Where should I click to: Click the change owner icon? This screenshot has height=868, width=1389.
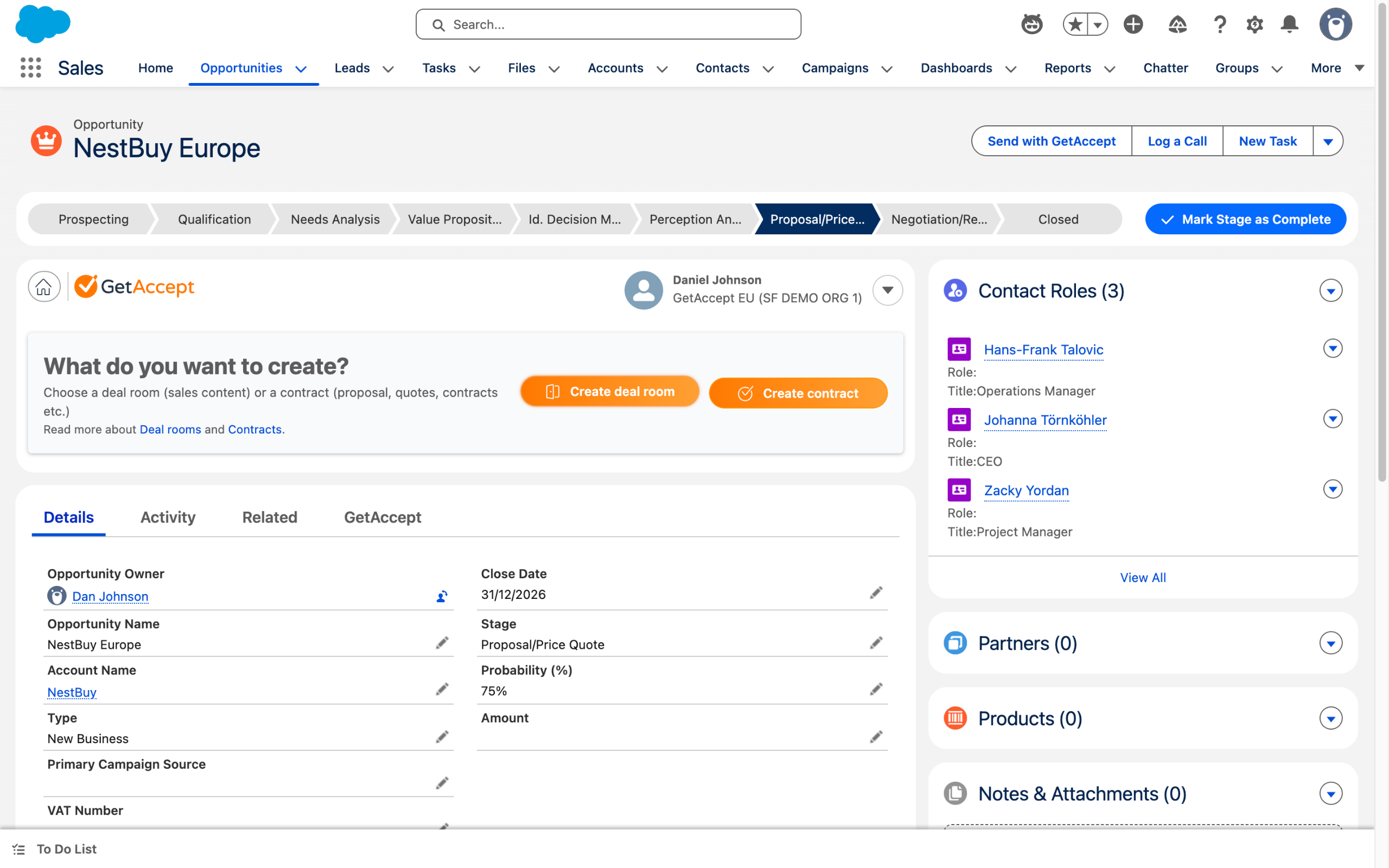pos(441,596)
